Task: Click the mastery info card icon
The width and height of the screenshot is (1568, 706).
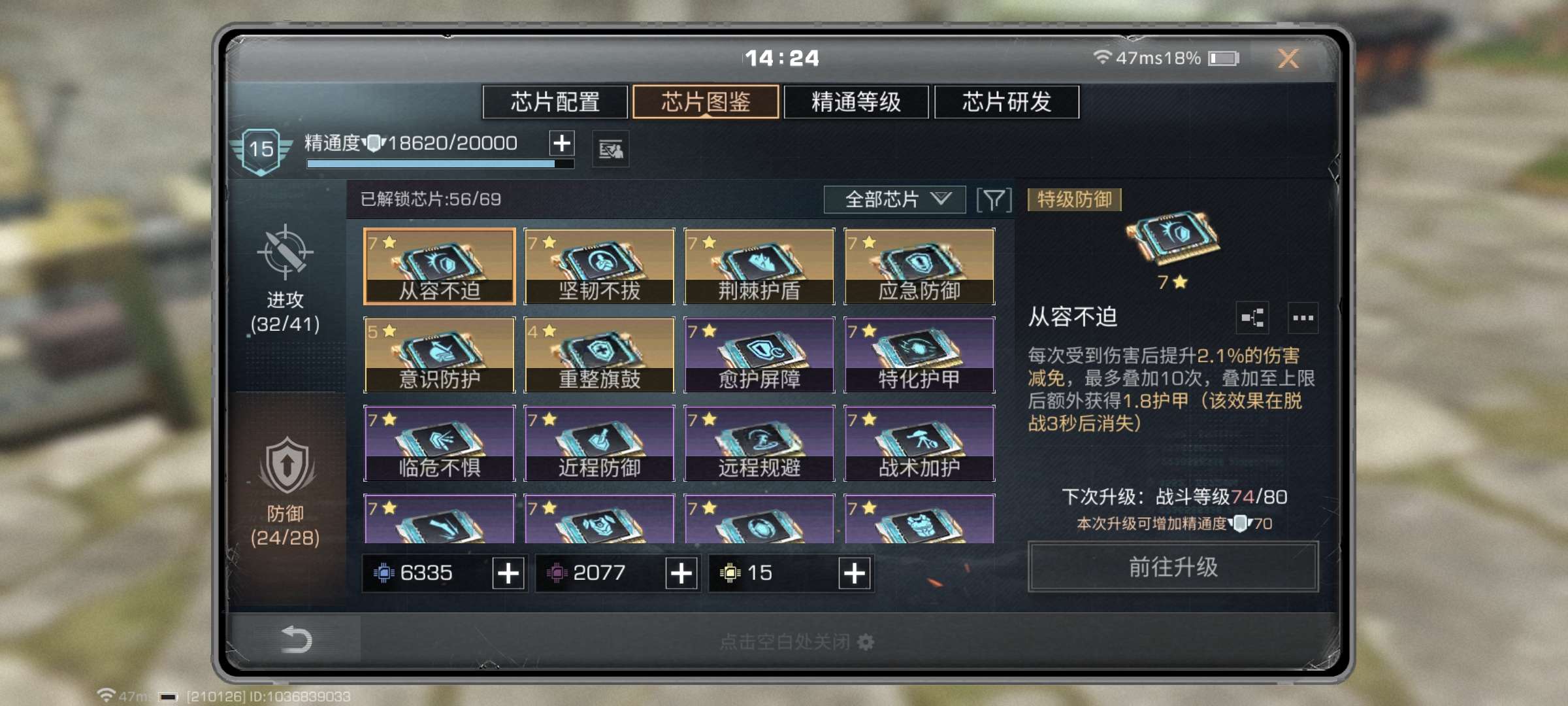Action: 611,150
